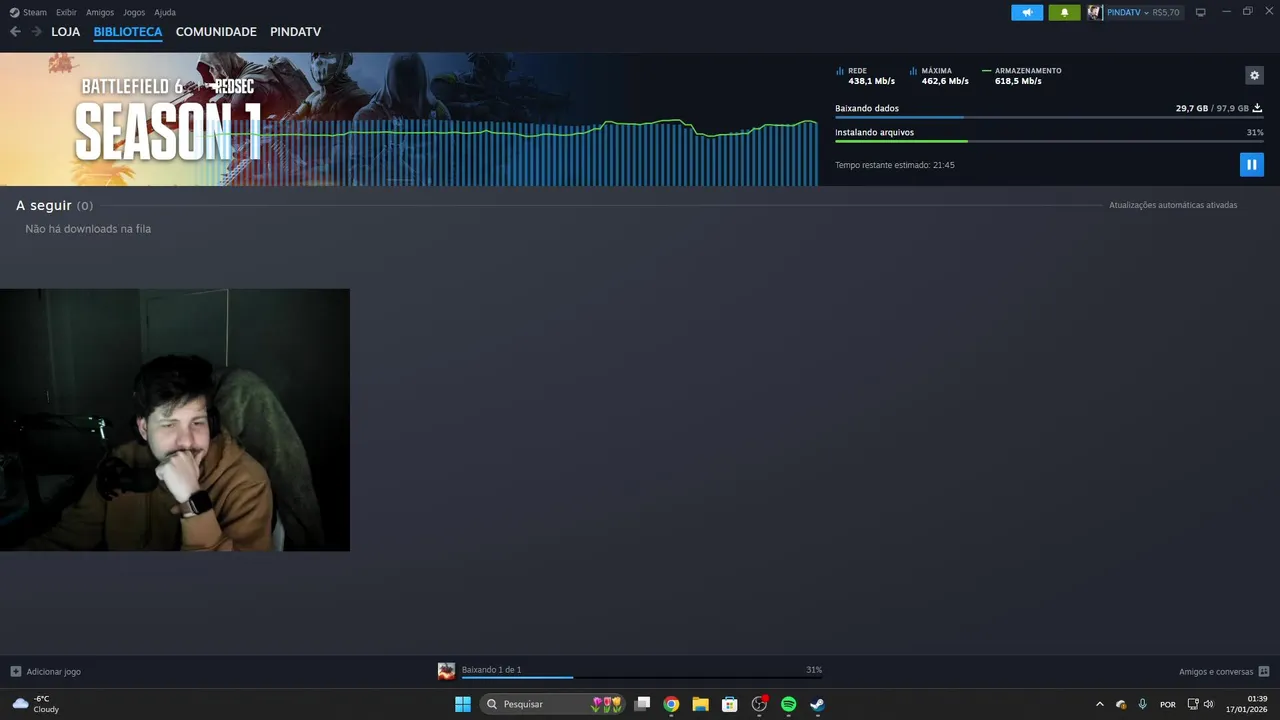This screenshot has height=720, width=1280.
Task: Open Spotify from taskbar
Action: coord(788,704)
